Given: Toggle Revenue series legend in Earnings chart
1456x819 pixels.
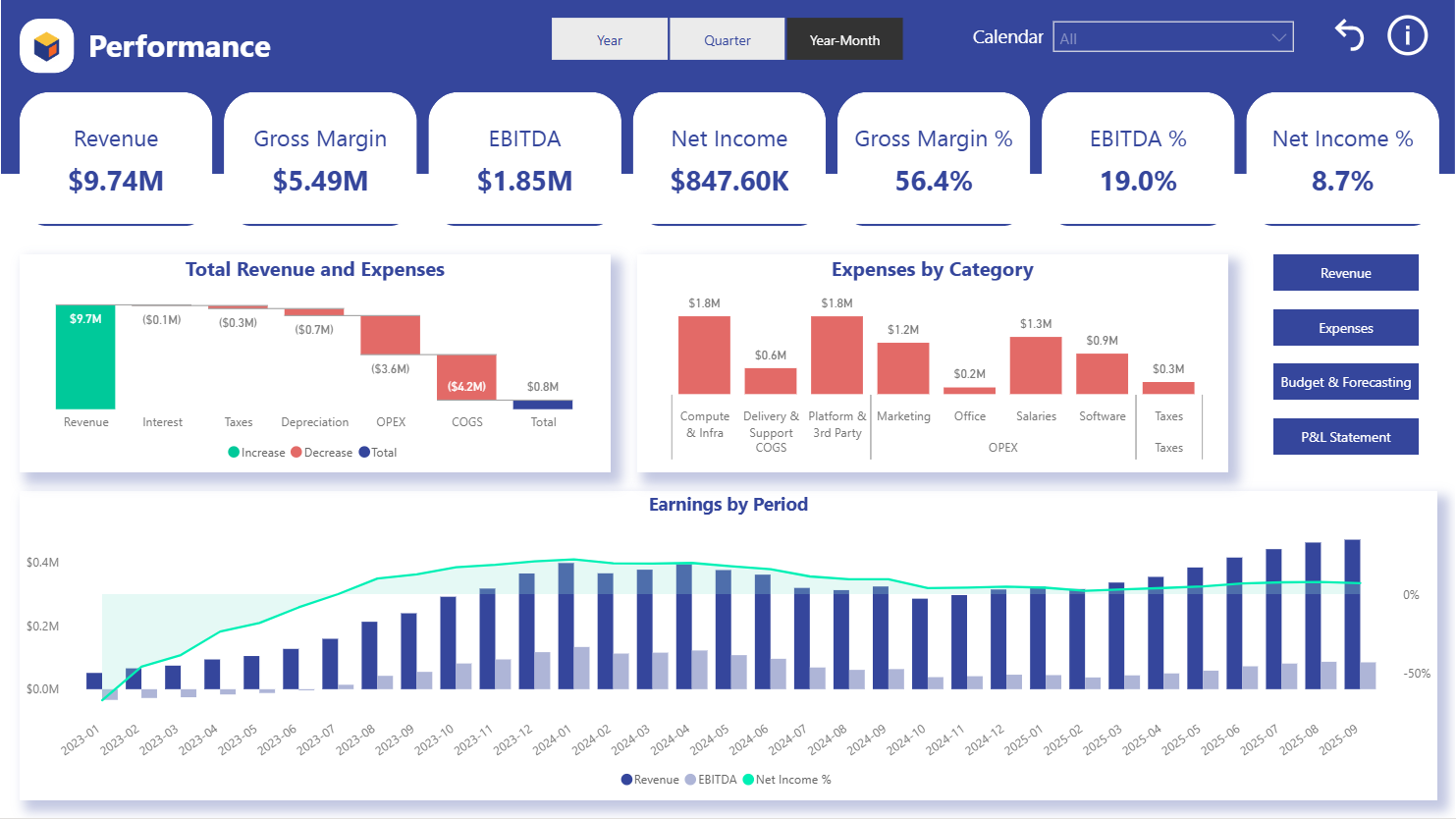Looking at the screenshot, I should tap(626, 780).
